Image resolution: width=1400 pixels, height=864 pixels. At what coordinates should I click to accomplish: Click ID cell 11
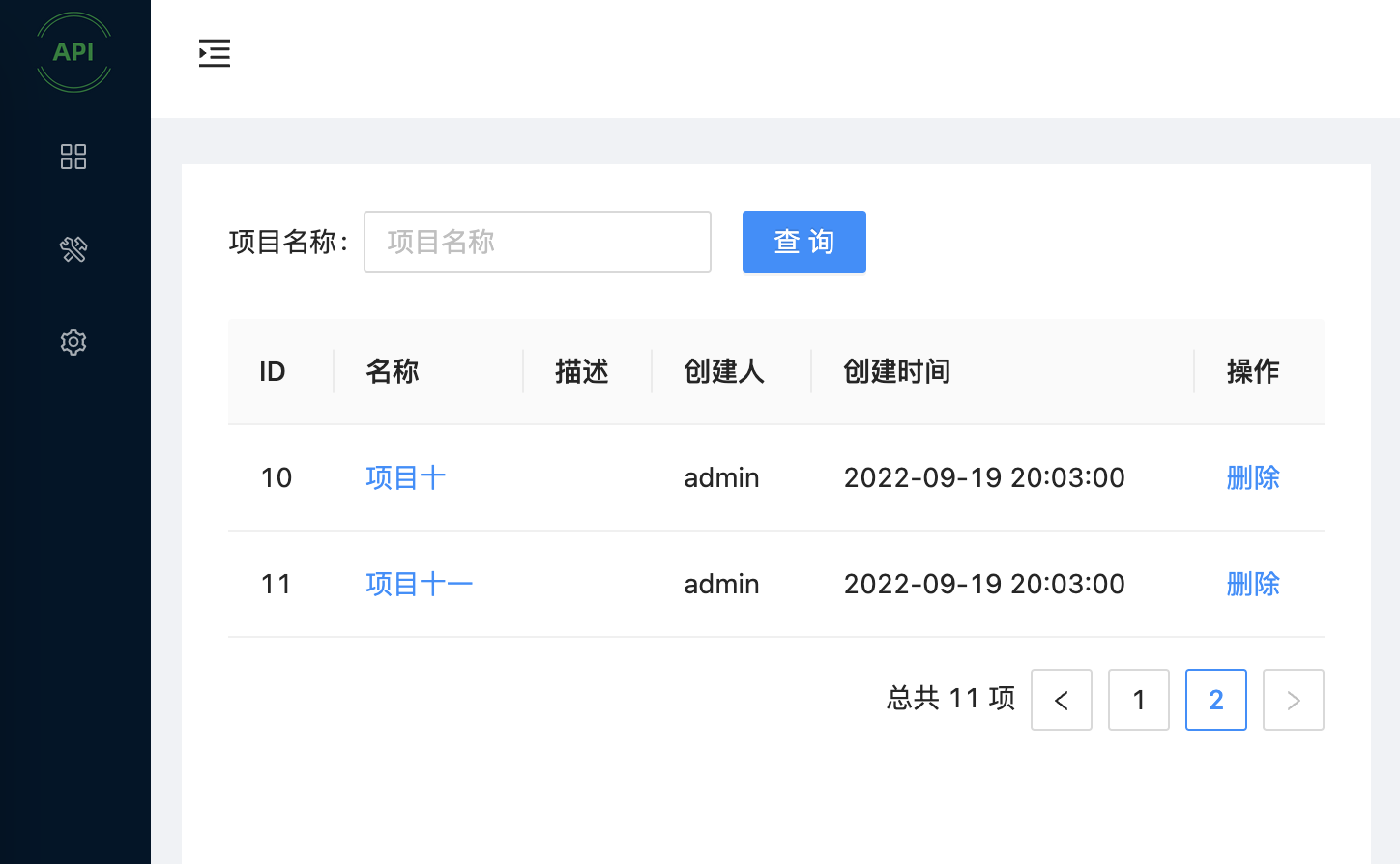(277, 584)
